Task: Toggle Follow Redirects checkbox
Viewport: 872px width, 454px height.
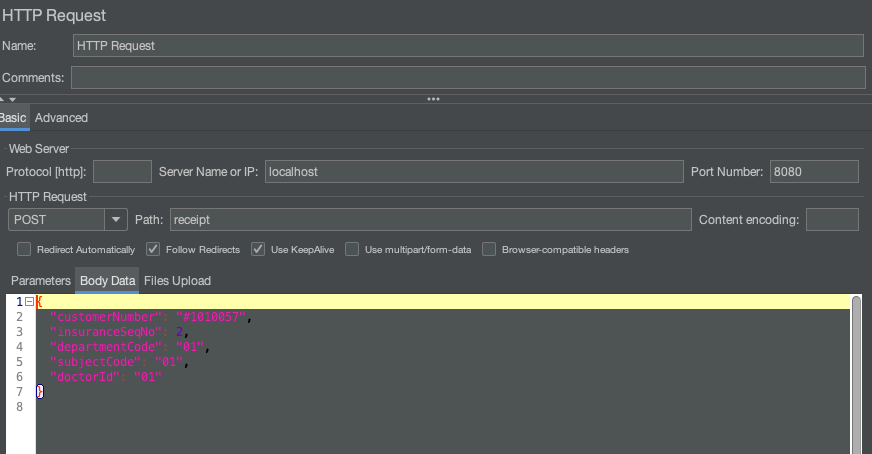Action: tap(153, 249)
